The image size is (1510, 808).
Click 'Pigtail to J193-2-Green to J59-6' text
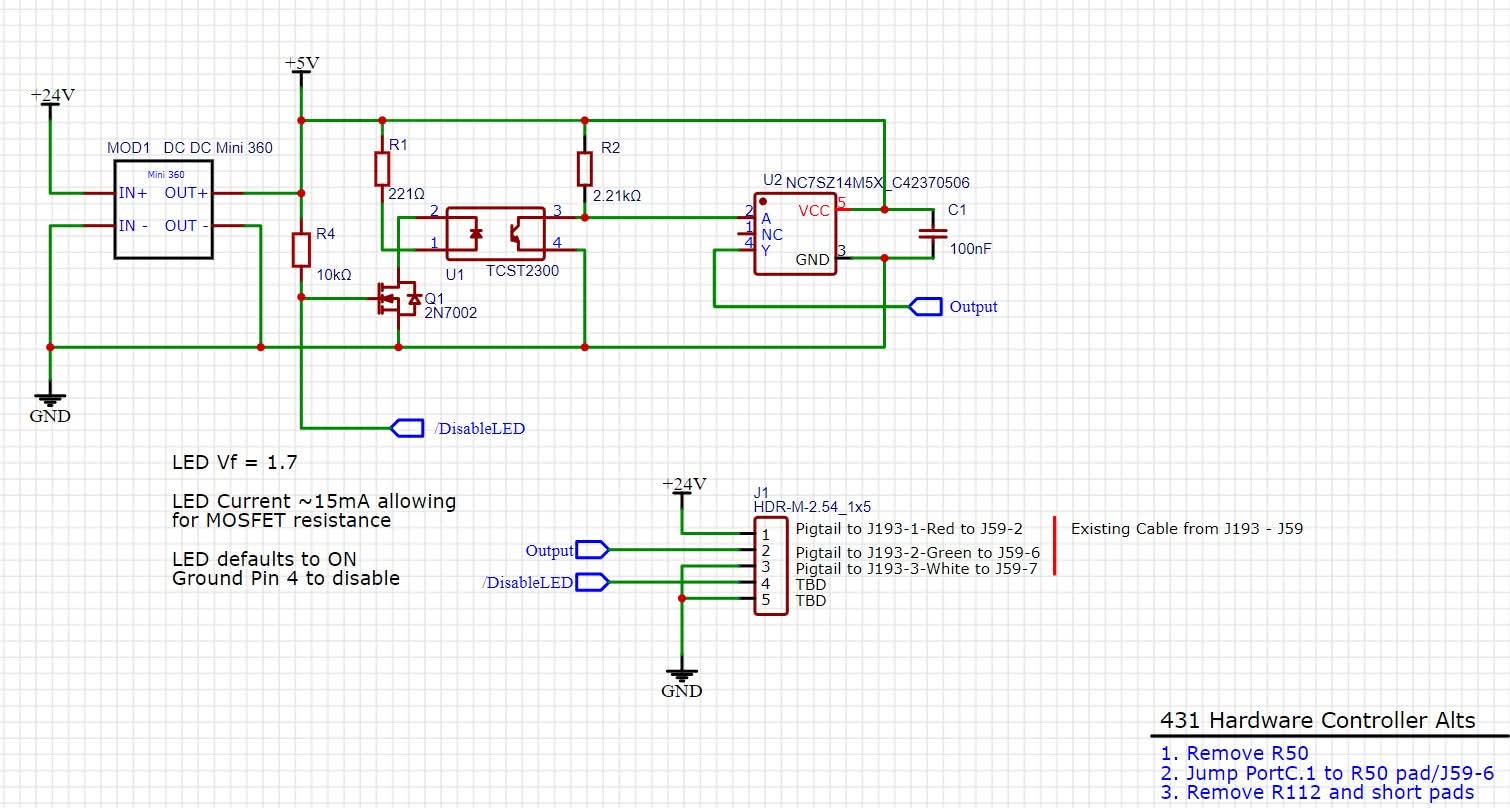click(x=918, y=553)
